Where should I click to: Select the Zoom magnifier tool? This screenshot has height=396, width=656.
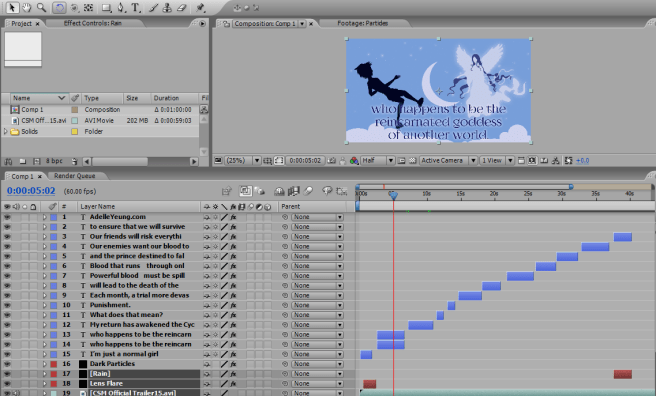pos(41,7)
